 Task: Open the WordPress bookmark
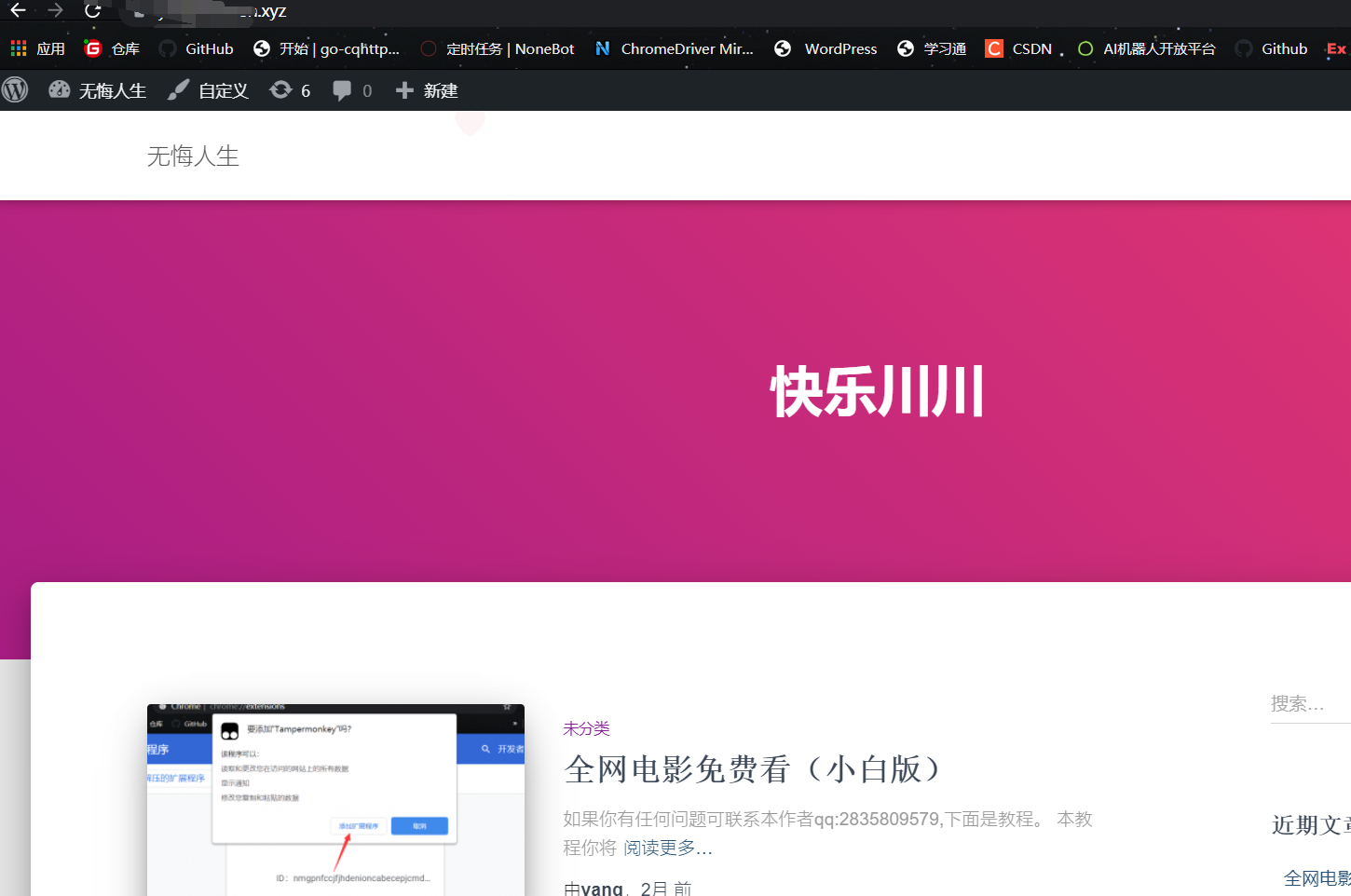tap(826, 48)
